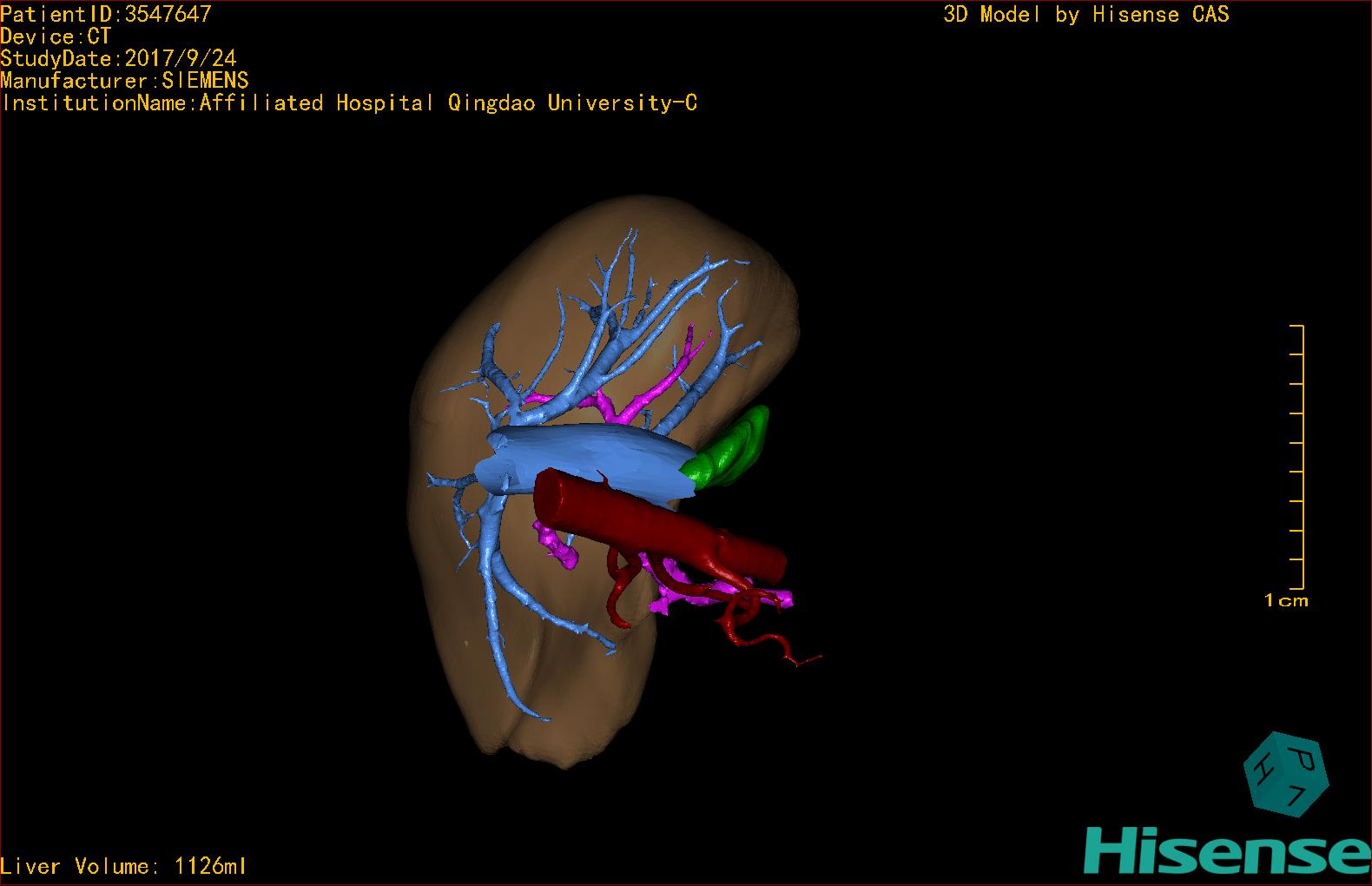Click the "Device:CT" label
Viewport: 1372px width, 886px height.
56,36
